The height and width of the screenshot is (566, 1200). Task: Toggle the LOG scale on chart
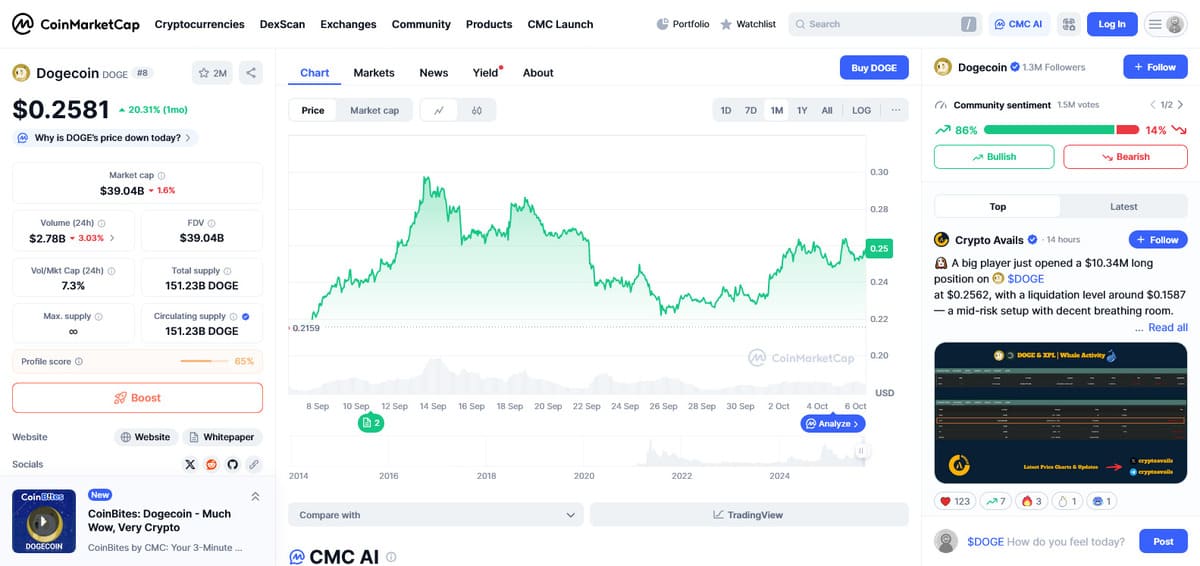point(861,110)
